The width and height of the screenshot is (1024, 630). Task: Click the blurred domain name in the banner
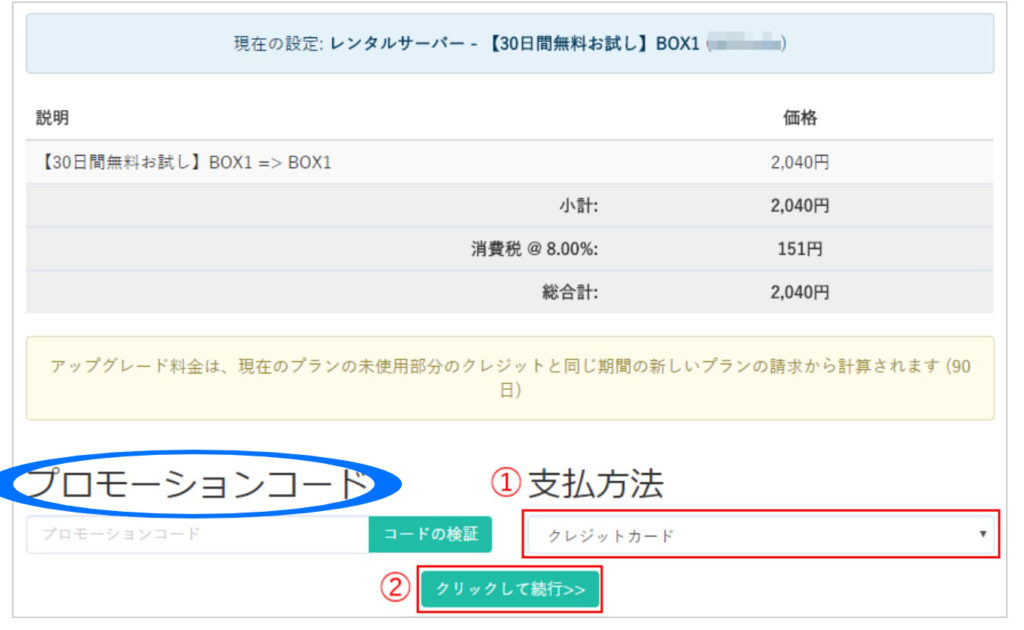click(x=745, y=44)
